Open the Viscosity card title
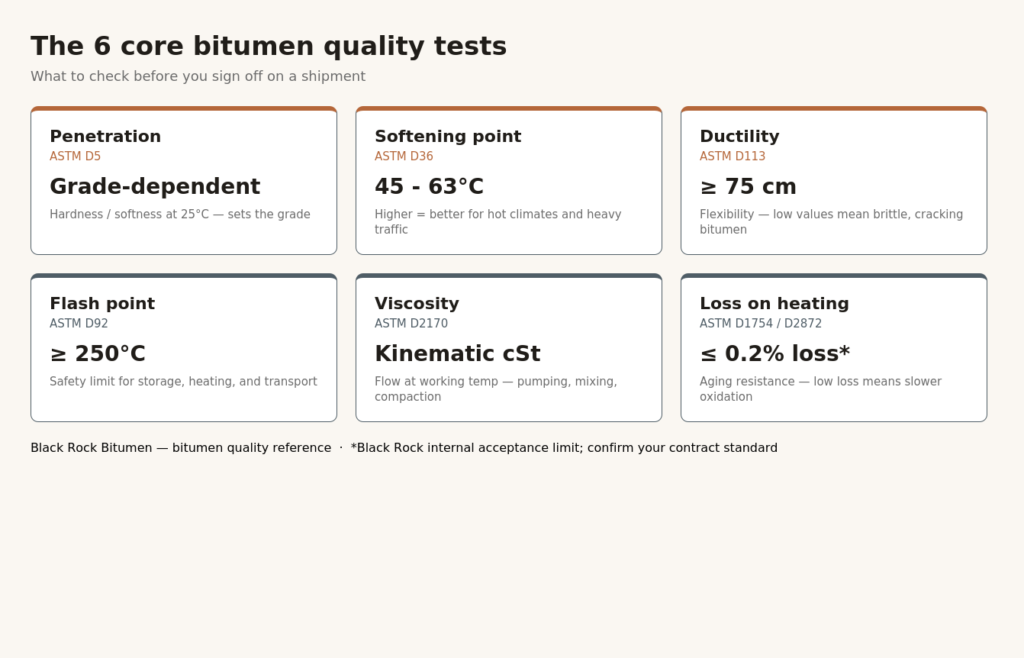1024x658 pixels. click(417, 304)
